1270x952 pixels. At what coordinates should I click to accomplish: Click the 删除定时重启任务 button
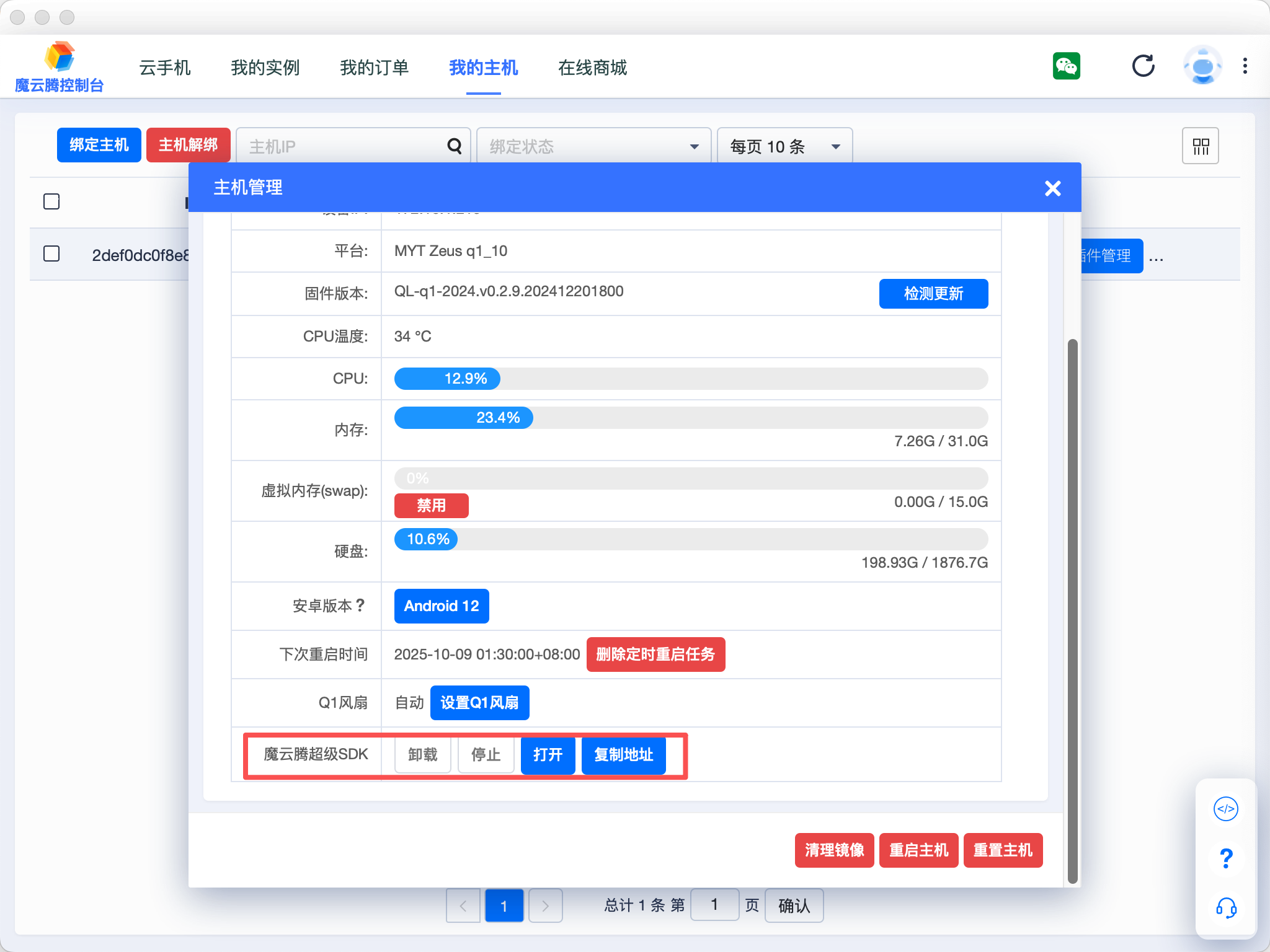(x=655, y=654)
